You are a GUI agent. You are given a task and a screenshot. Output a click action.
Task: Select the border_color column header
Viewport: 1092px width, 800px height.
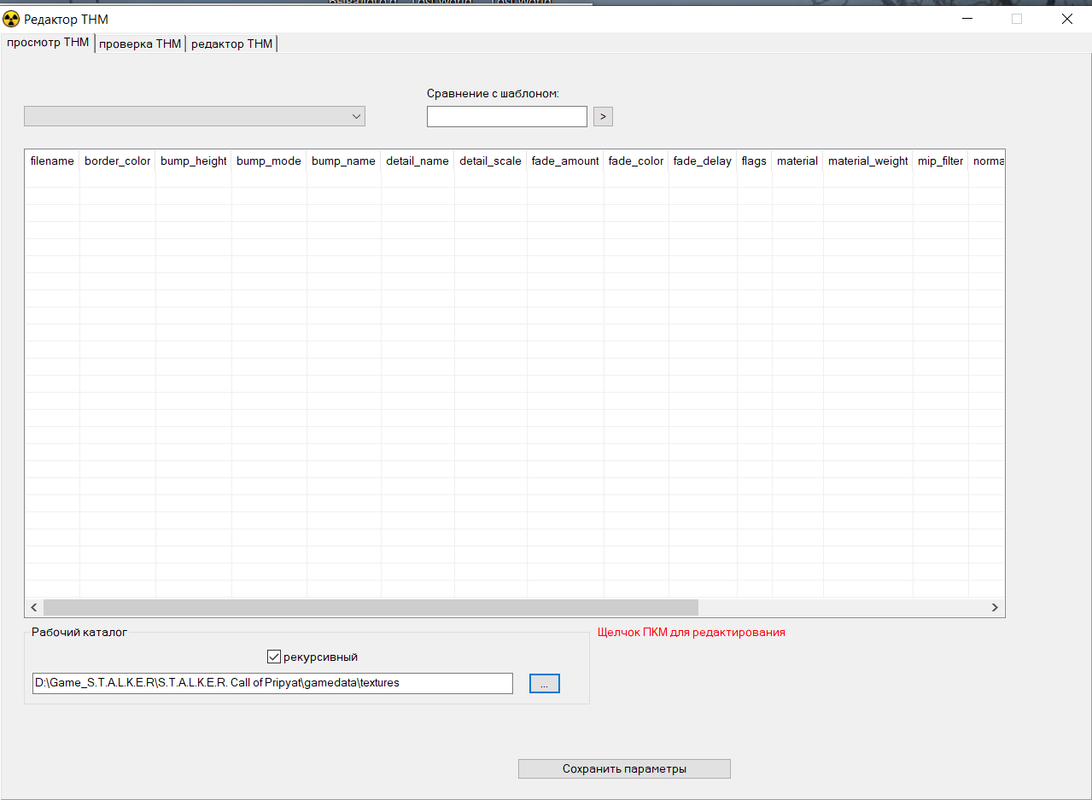(x=118, y=161)
